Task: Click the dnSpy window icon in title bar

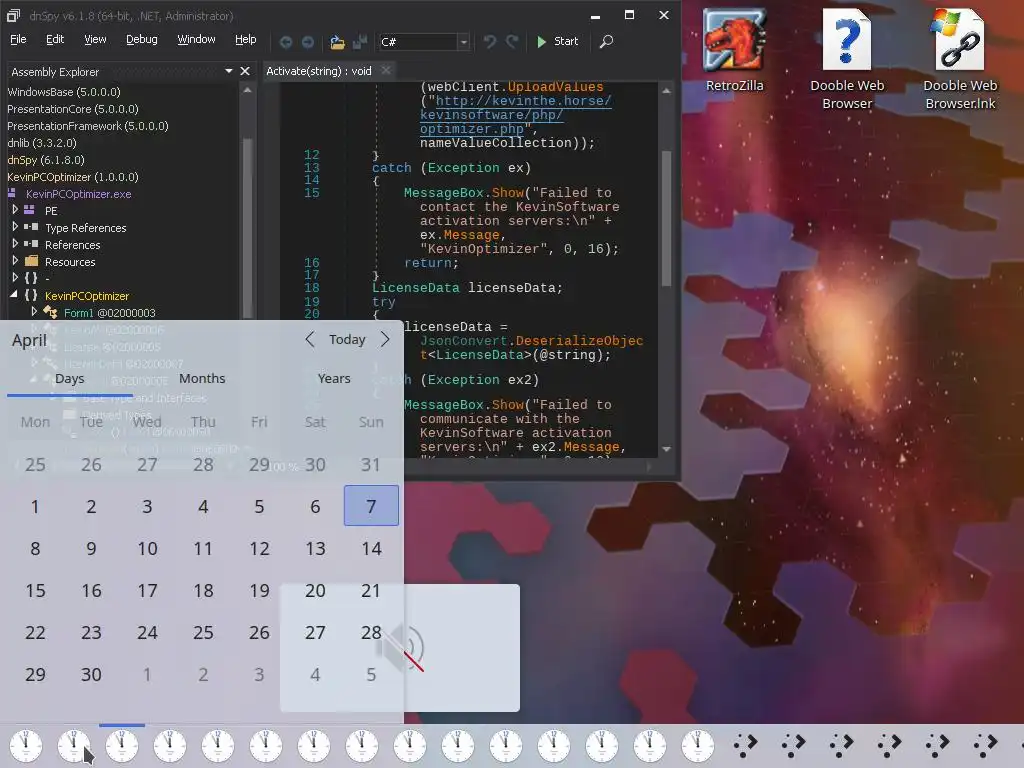Action: point(13,15)
